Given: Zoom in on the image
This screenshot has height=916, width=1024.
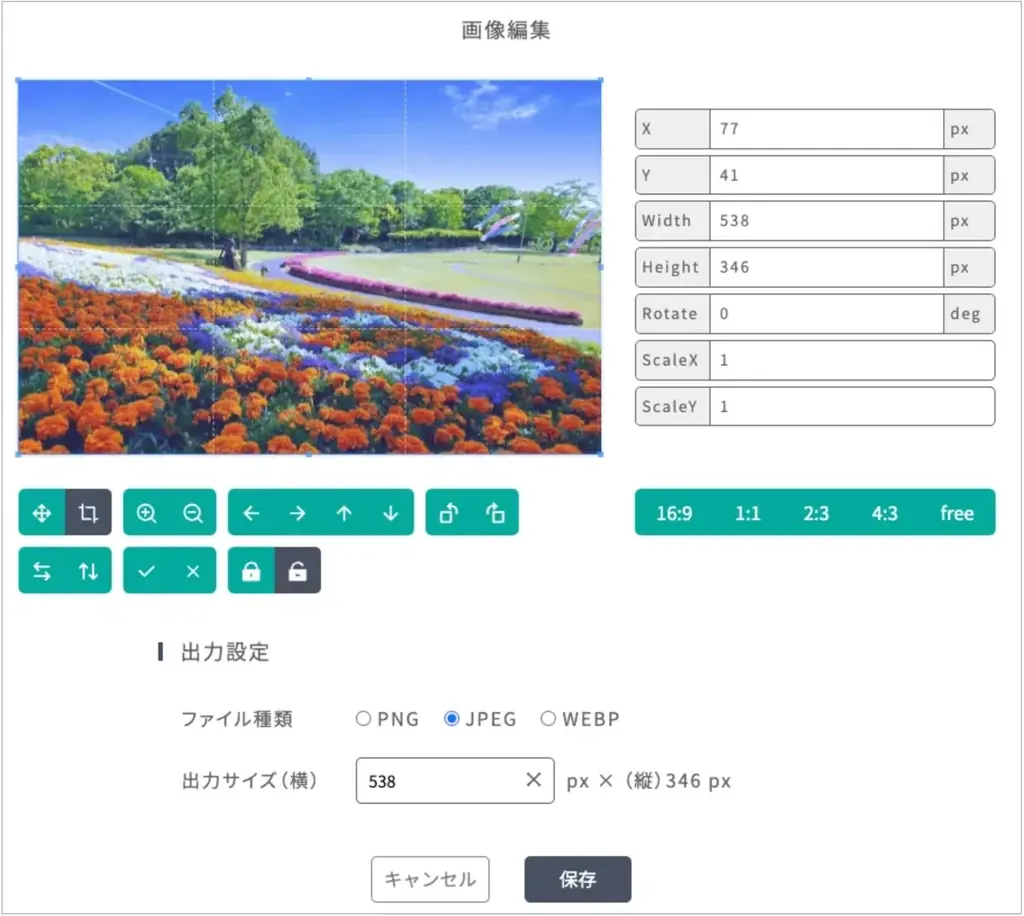Looking at the screenshot, I should tap(148, 512).
